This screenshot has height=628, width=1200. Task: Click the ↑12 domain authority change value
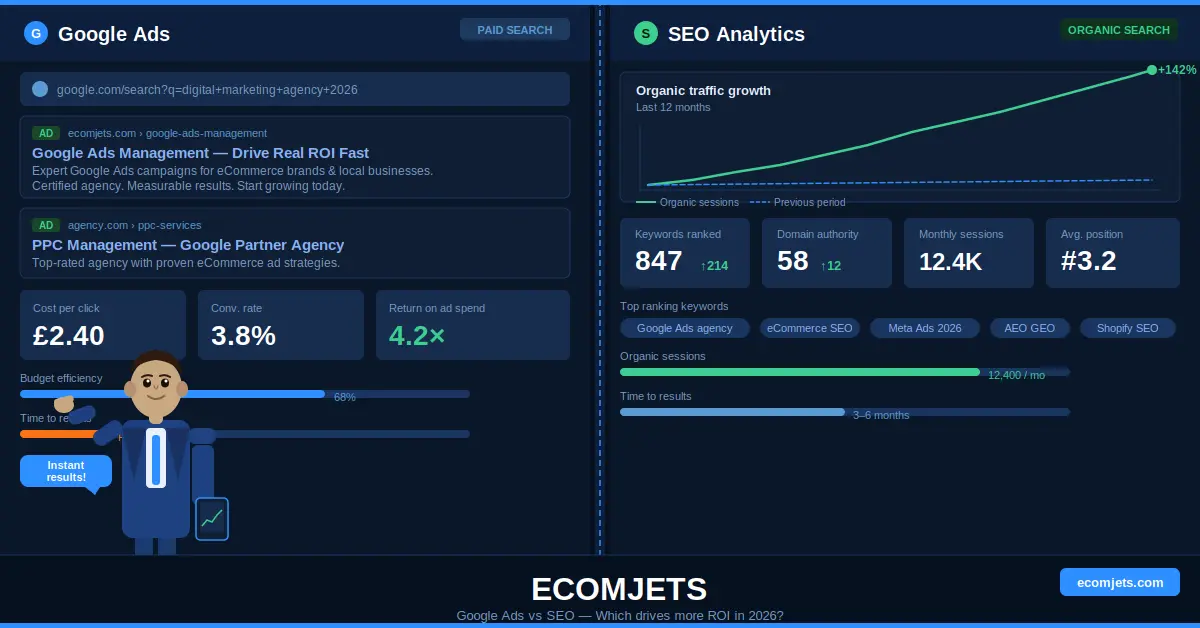tap(830, 265)
